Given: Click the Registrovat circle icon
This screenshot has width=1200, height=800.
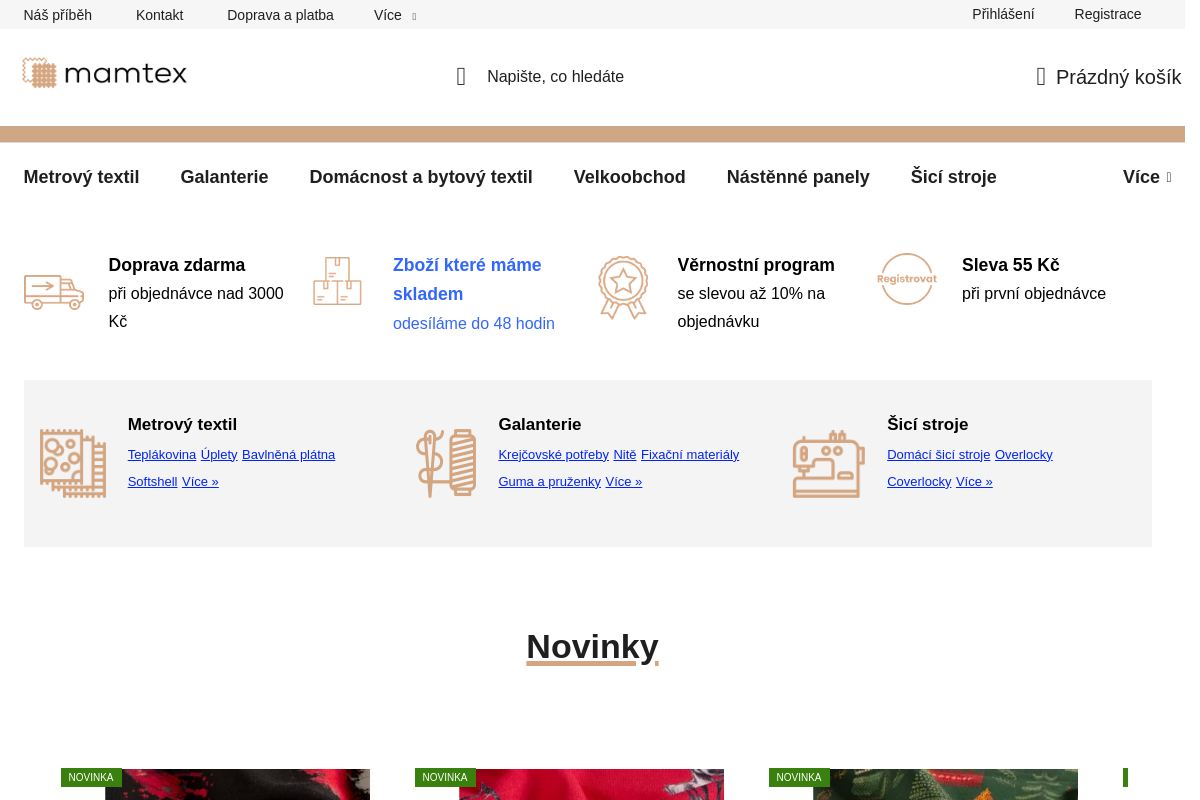Looking at the screenshot, I should click(907, 279).
